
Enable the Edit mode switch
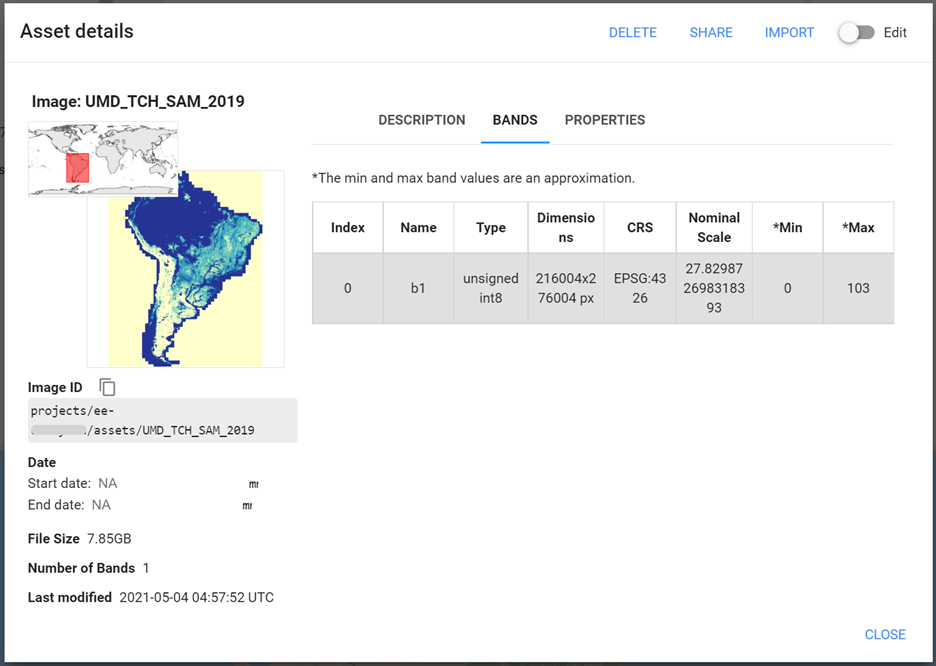pos(856,32)
